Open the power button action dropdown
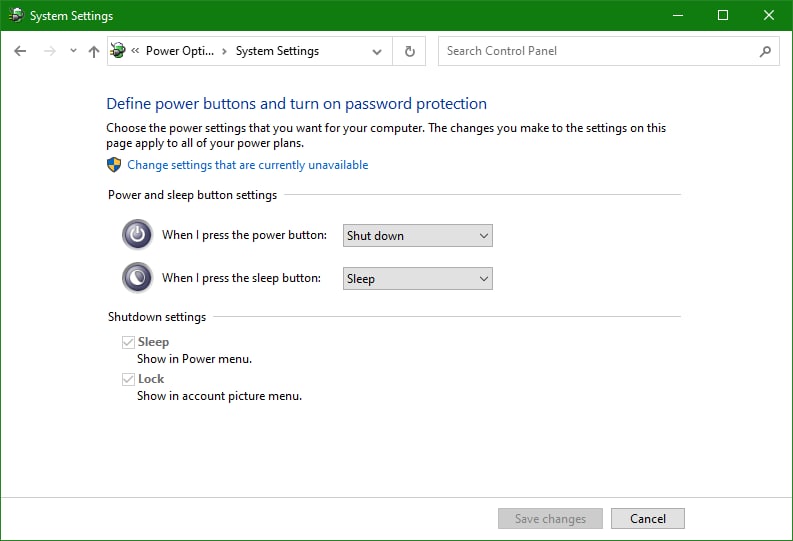This screenshot has width=793, height=541. (418, 236)
